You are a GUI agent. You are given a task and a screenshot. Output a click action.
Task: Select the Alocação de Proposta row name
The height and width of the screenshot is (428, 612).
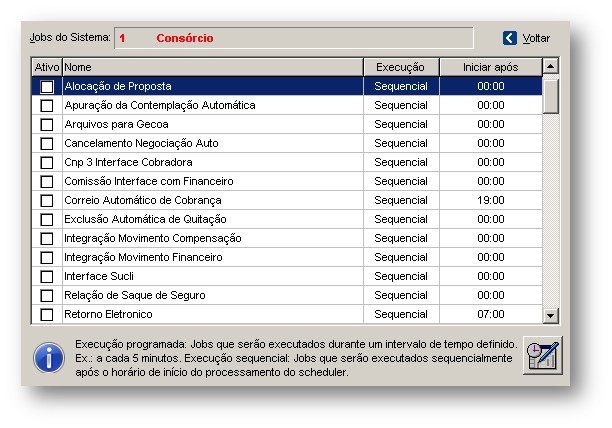(x=118, y=86)
